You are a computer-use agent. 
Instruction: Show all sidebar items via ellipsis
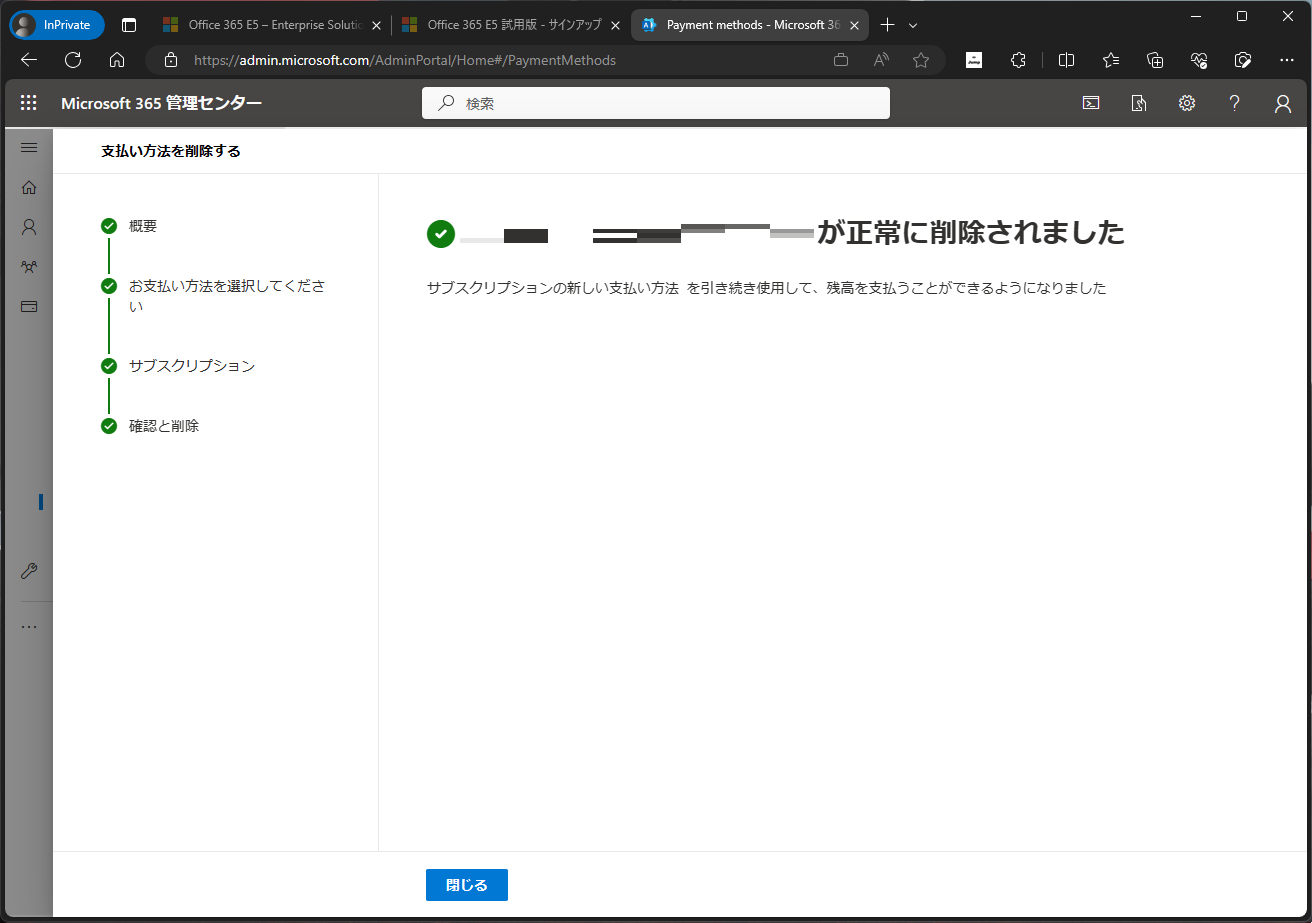click(x=29, y=627)
